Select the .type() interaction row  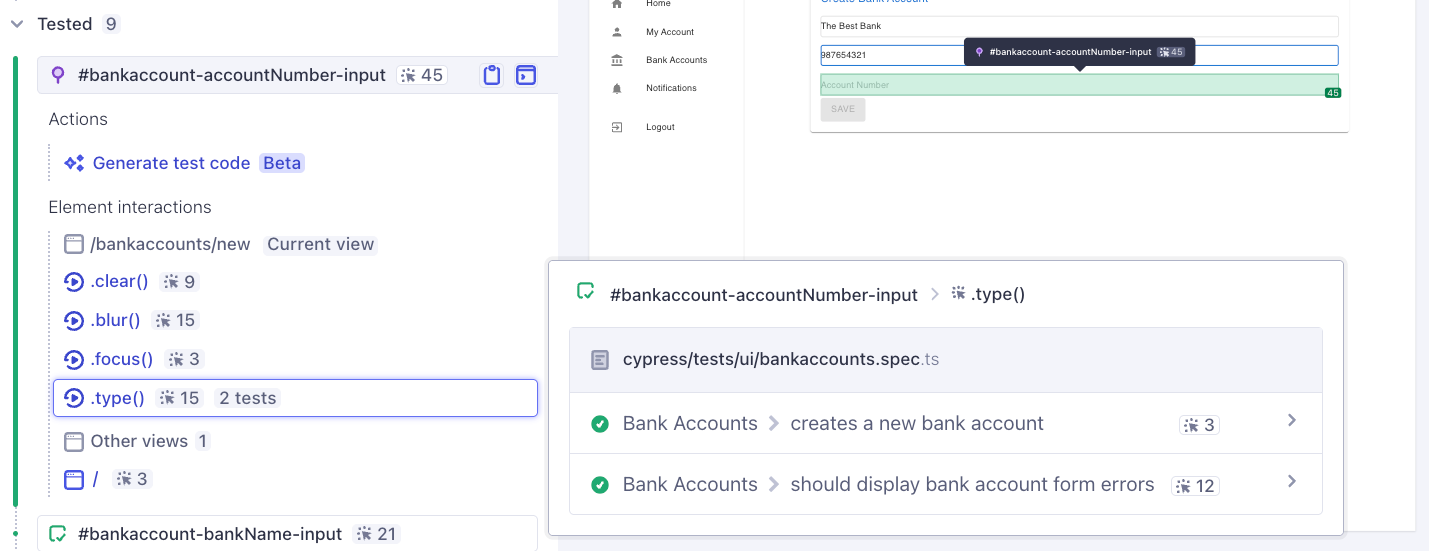pos(295,398)
